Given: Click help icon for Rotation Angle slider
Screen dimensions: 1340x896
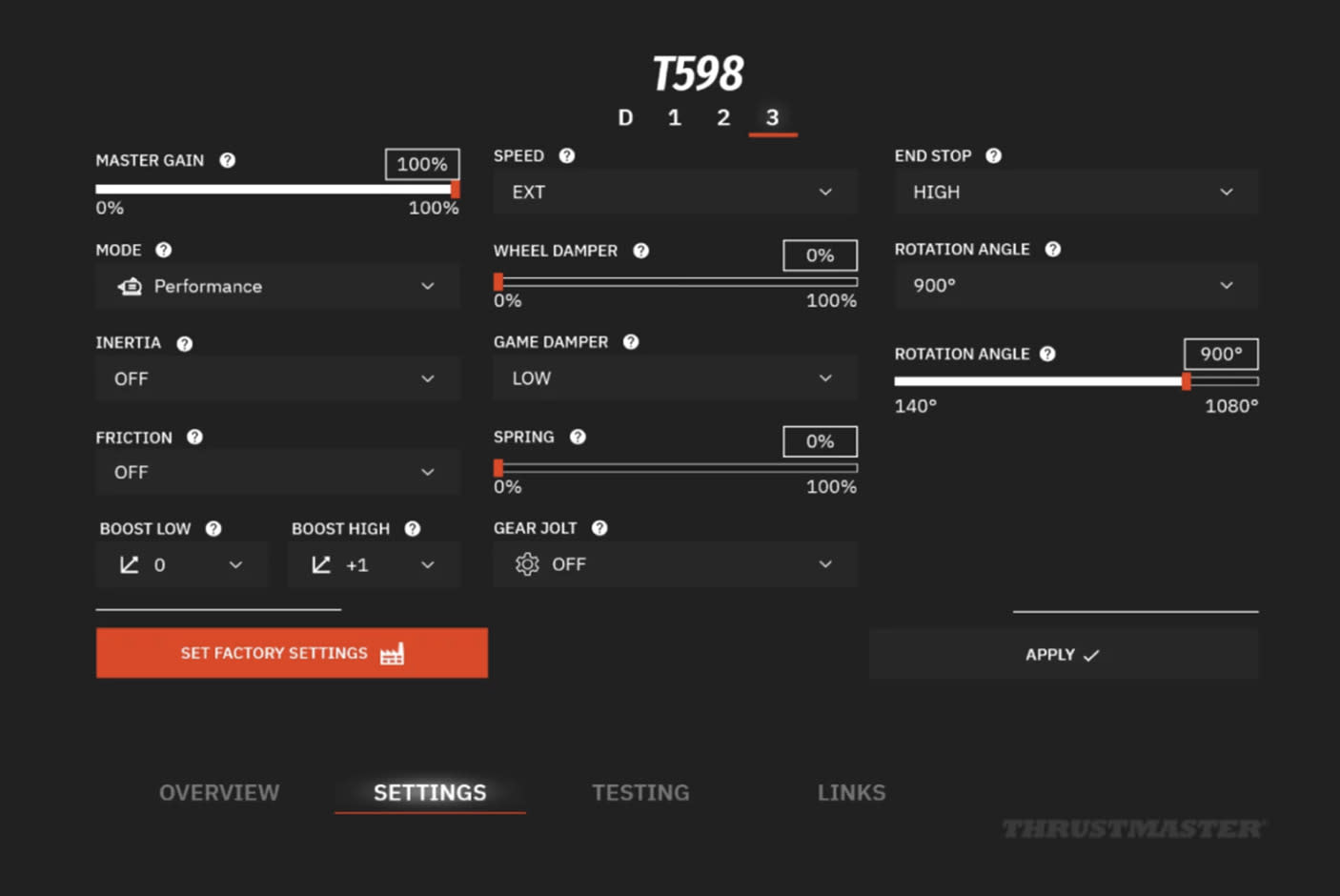Looking at the screenshot, I should [x=1047, y=354].
